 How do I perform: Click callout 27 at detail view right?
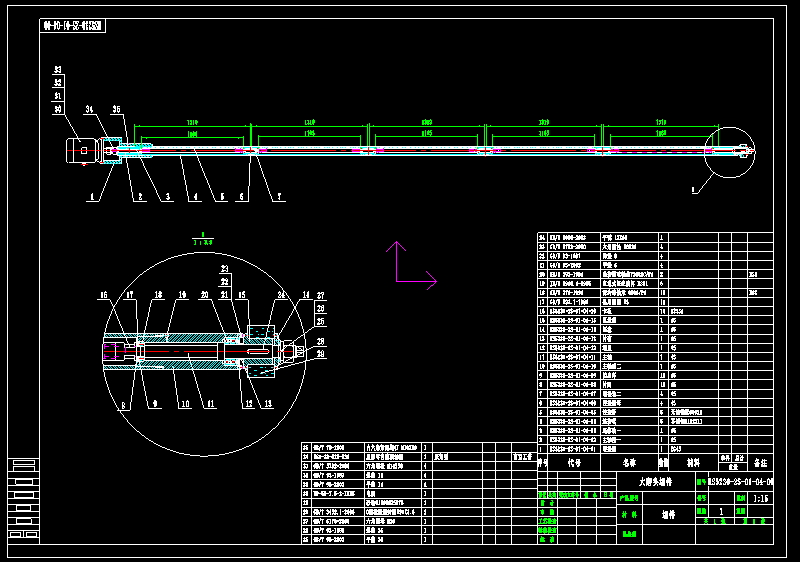[320, 296]
